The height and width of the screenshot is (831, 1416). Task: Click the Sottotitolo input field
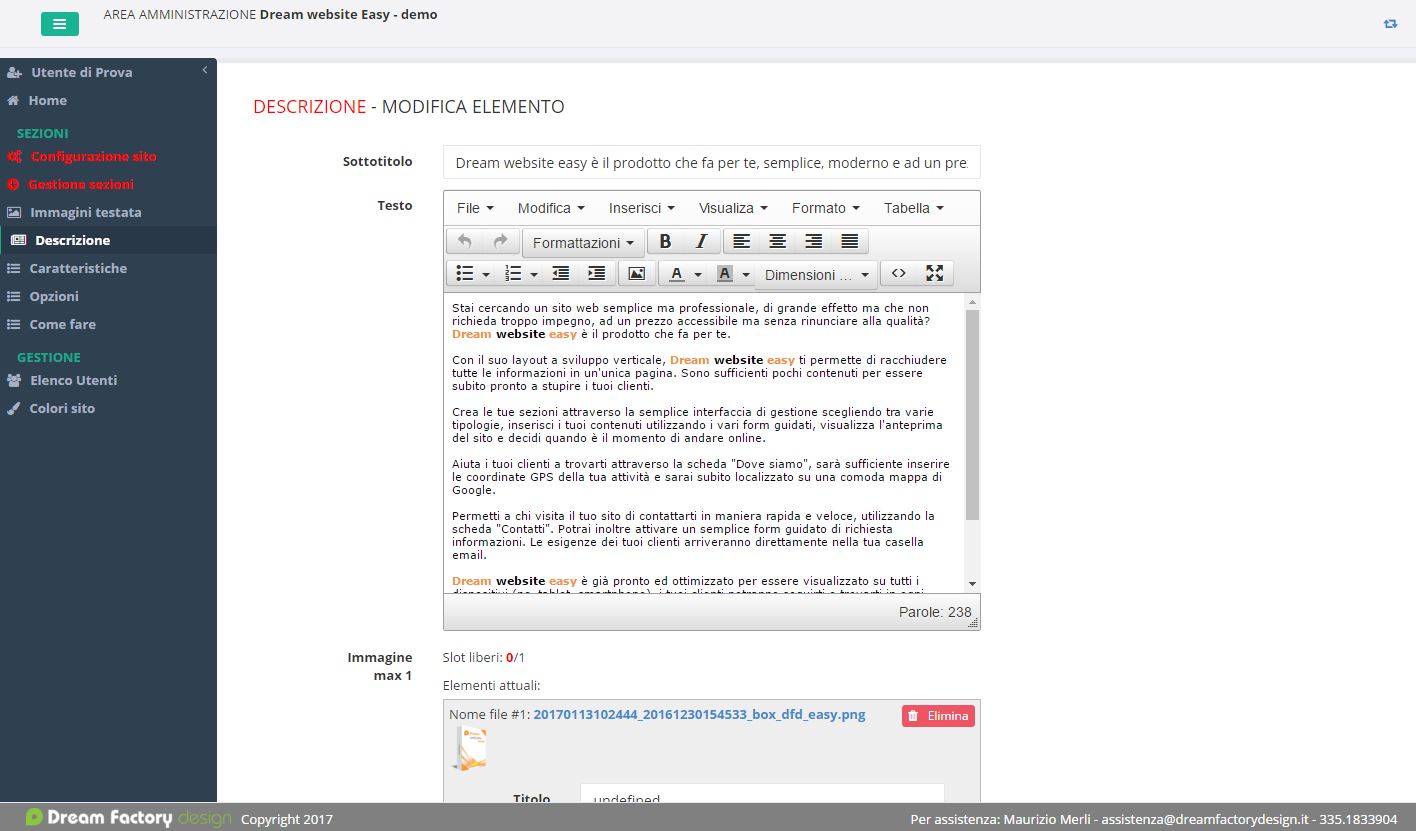point(712,162)
